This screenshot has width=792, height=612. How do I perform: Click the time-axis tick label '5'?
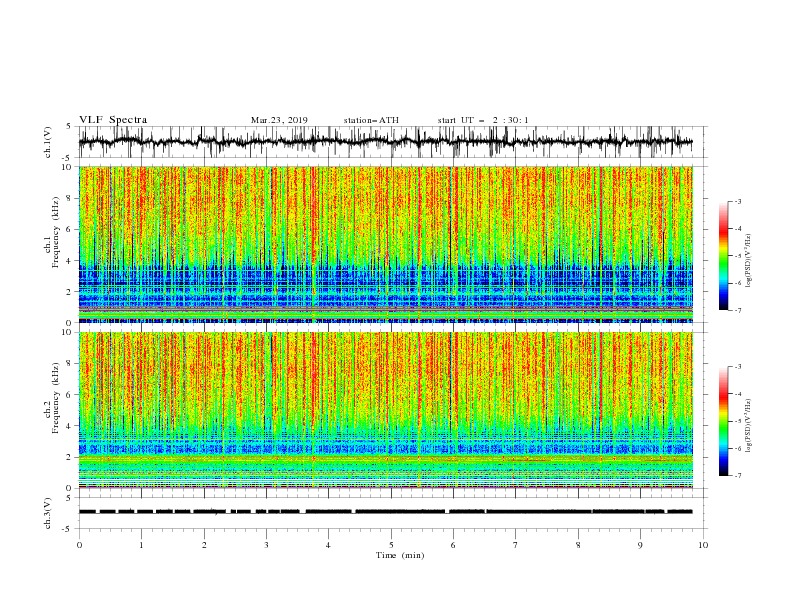391,545
